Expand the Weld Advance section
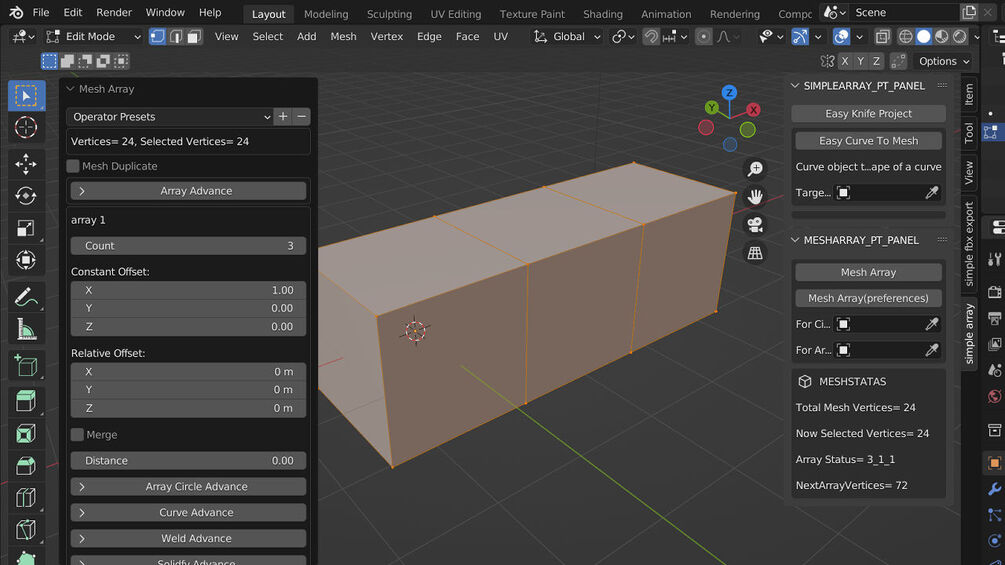 [188, 539]
